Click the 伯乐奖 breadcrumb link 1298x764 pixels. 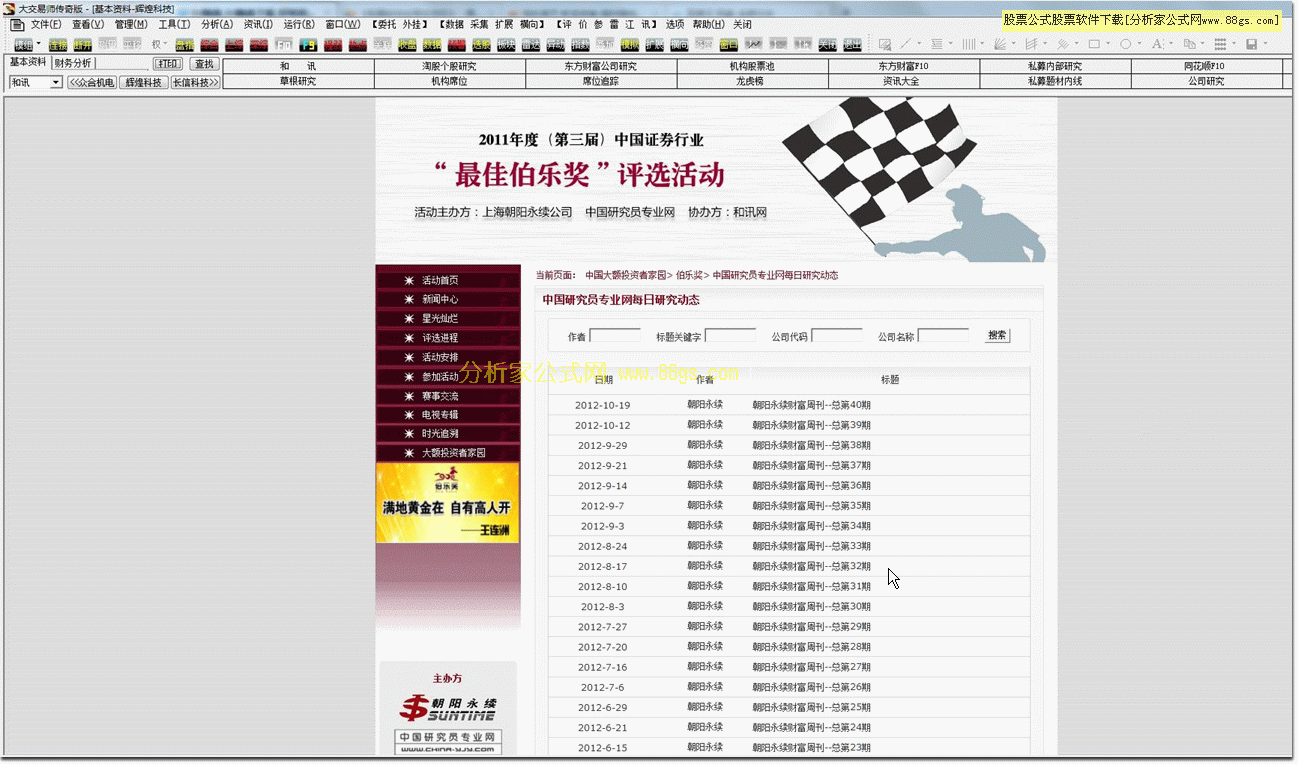click(x=689, y=275)
